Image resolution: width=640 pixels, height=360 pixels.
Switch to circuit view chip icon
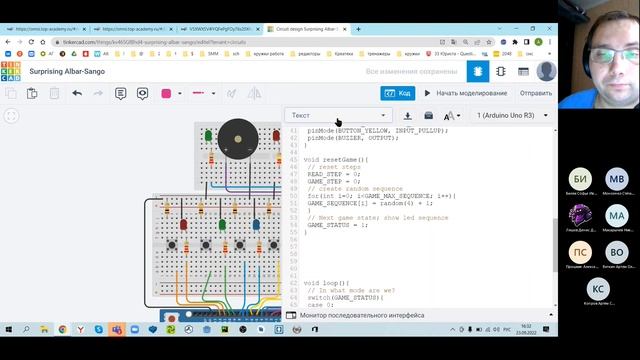point(478,71)
